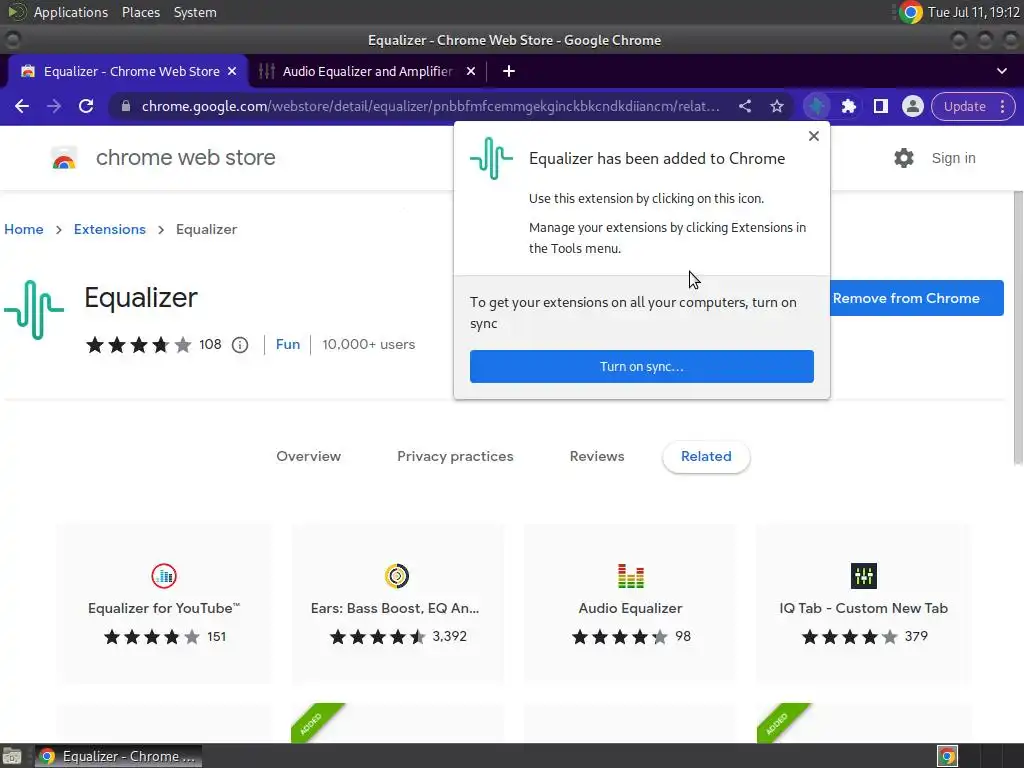
Task: Click the 10,000+ users text
Action: [x=368, y=344]
